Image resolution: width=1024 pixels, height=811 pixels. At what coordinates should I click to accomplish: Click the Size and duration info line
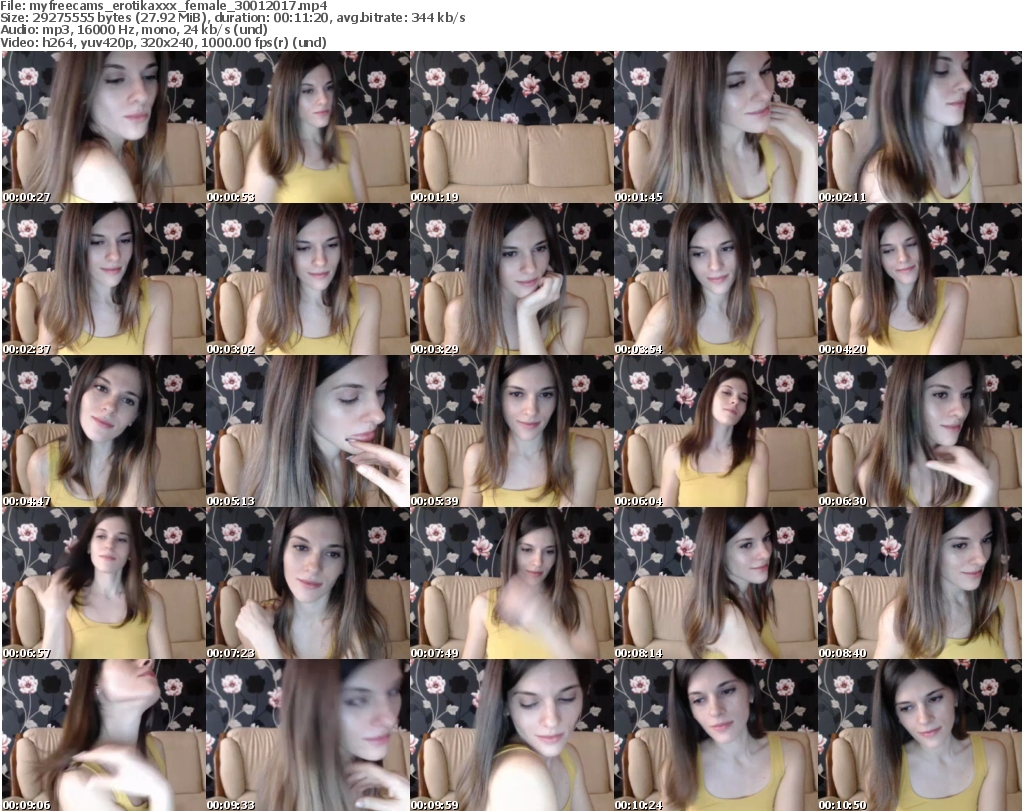pyautogui.click(x=233, y=18)
